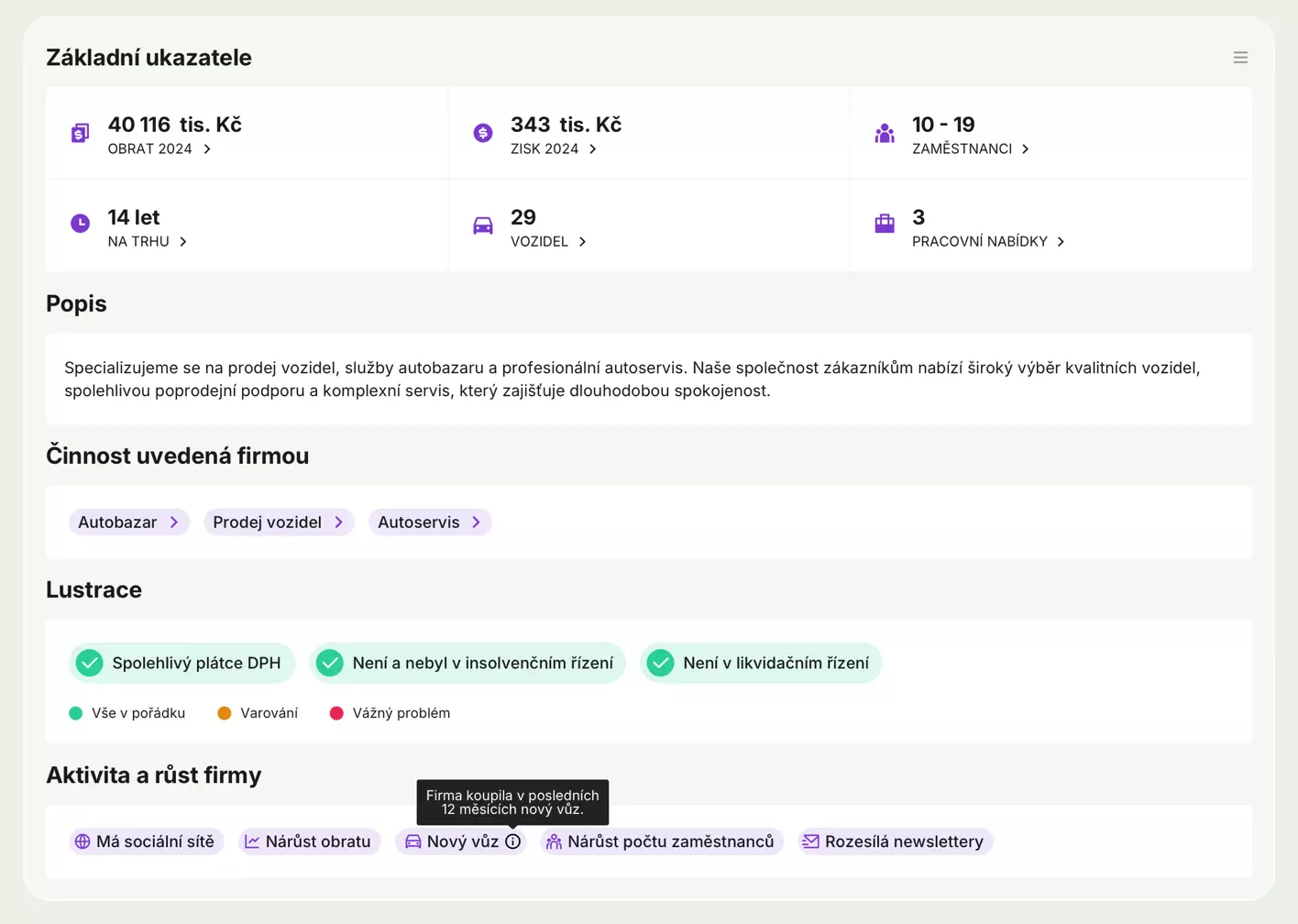This screenshot has height=924, width=1298.
Task: Click the globe icon in Má sociální sítě
Action: point(82,841)
